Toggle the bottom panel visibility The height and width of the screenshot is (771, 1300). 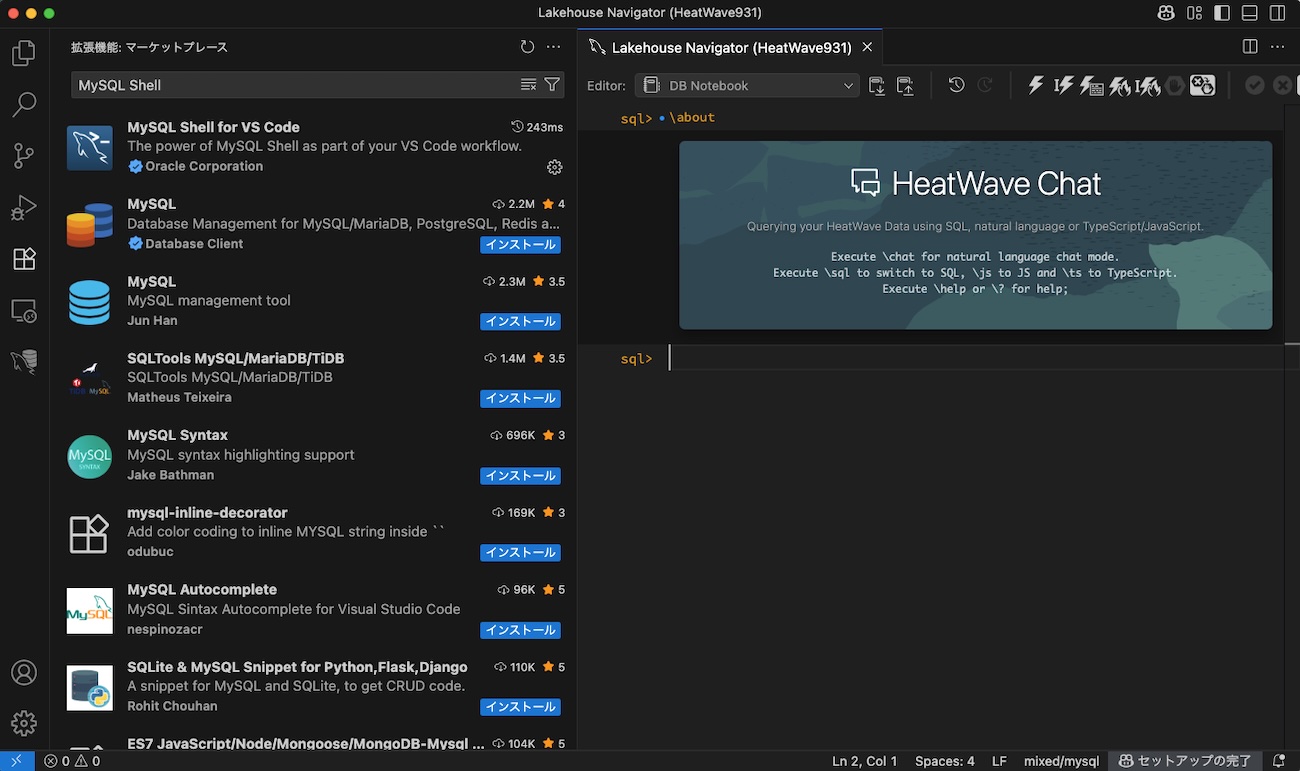pos(1250,13)
